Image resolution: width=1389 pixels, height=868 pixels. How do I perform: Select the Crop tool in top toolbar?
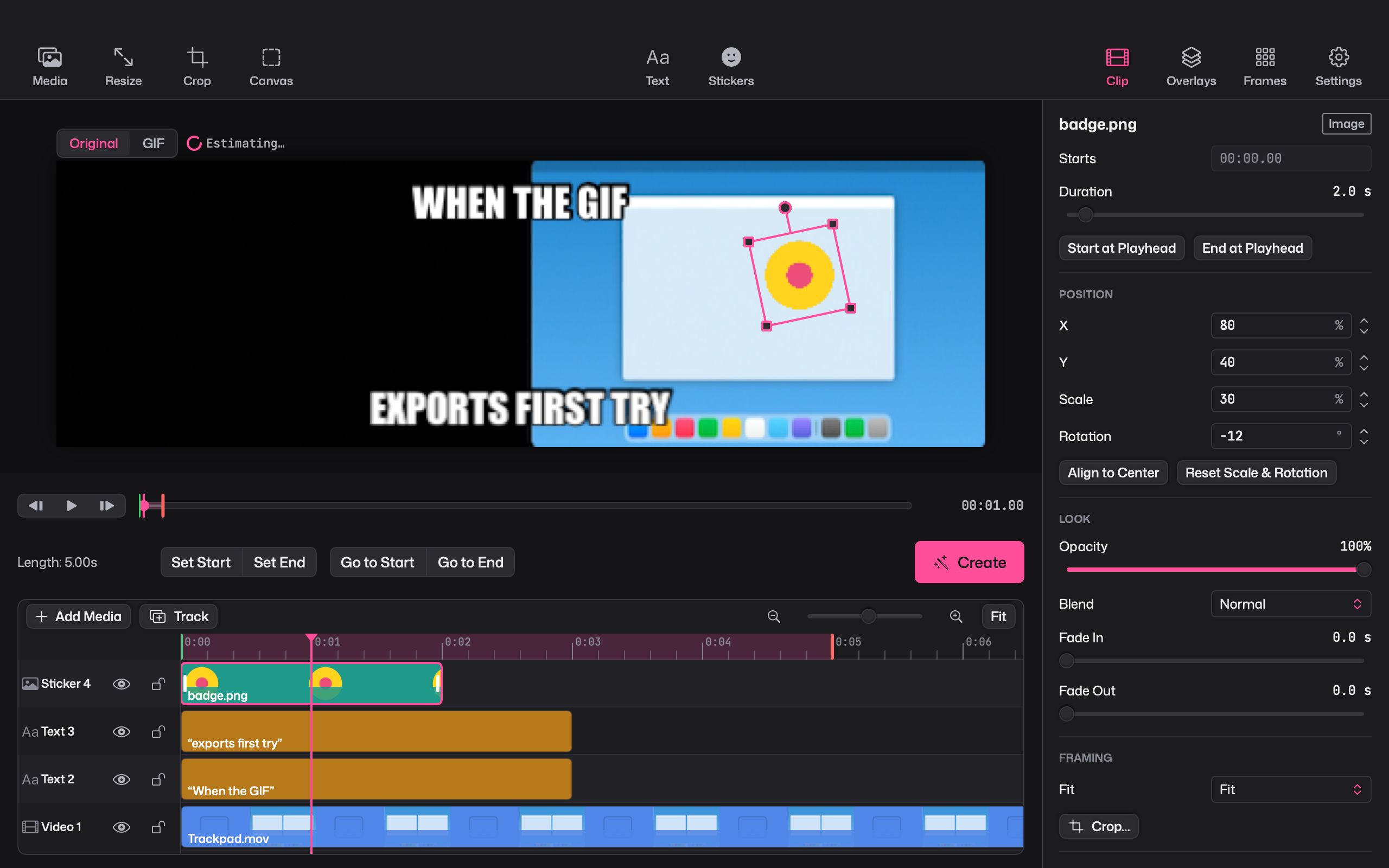pos(197,67)
